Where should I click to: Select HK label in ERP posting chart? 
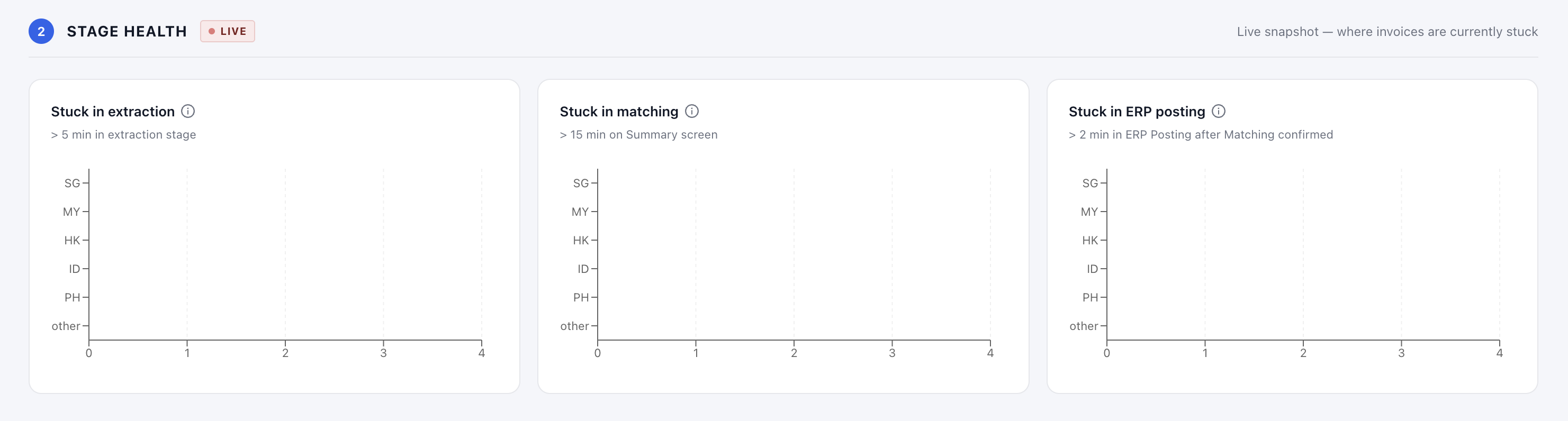coord(1089,240)
